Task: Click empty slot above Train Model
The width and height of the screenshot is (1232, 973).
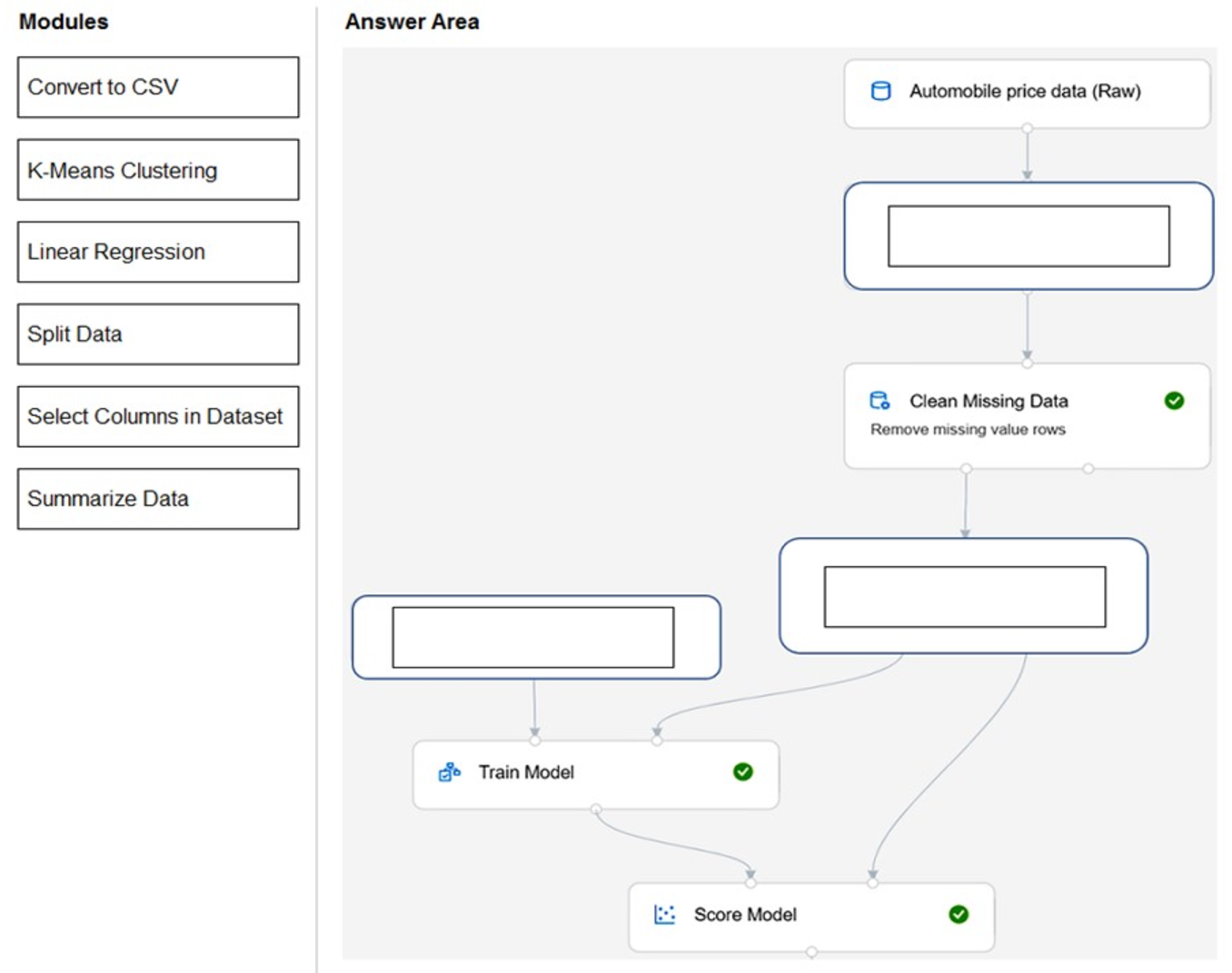Action: coord(533,638)
